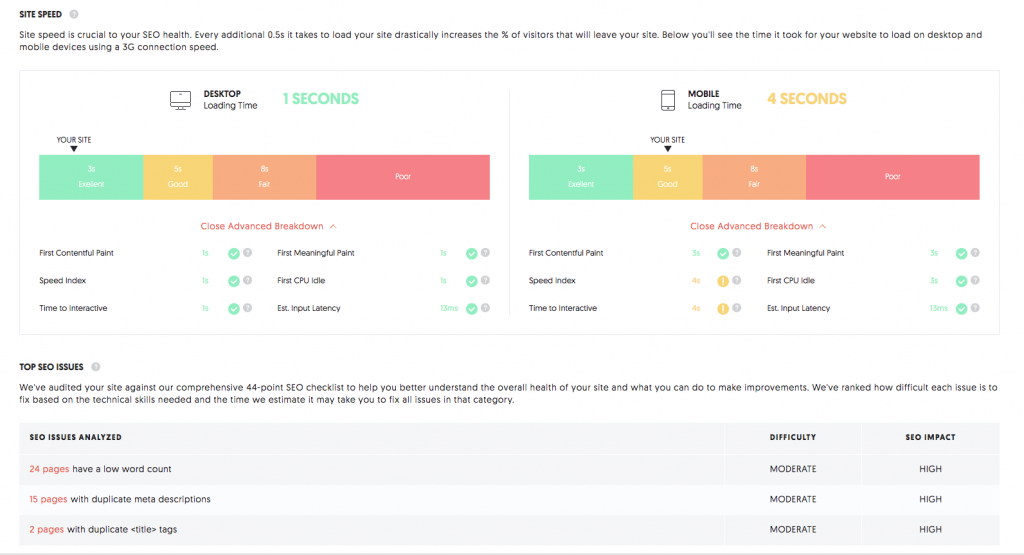Click the desktop Excellent green speed segment

[91, 177]
